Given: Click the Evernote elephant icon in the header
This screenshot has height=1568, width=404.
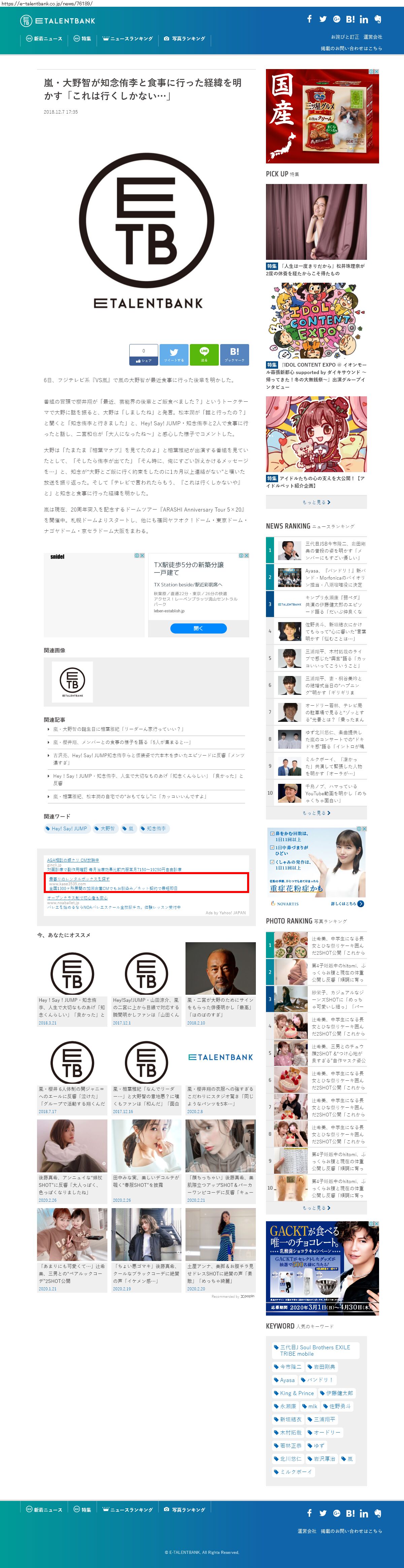Looking at the screenshot, I should point(378,19).
